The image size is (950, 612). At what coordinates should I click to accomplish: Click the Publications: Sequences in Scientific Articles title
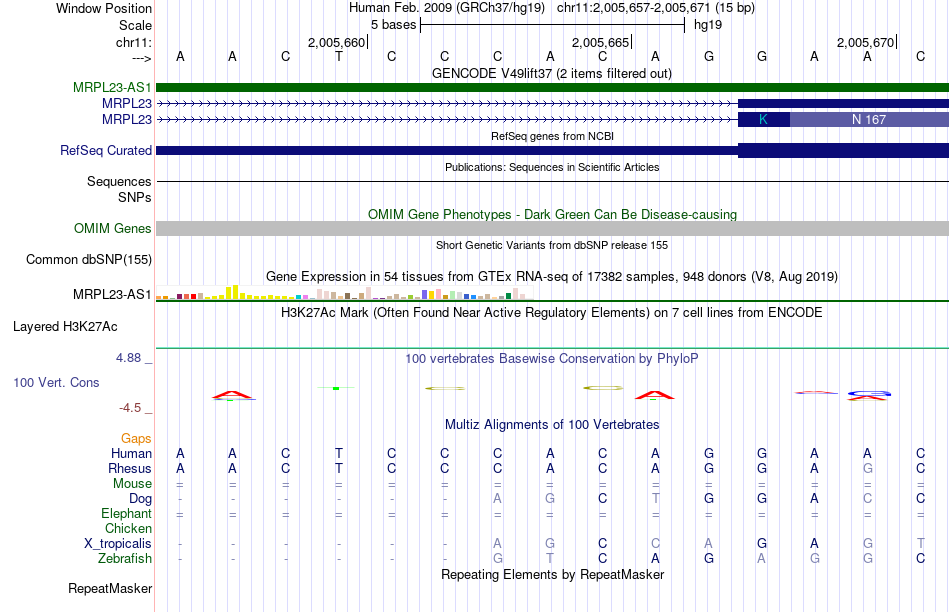[552, 167]
